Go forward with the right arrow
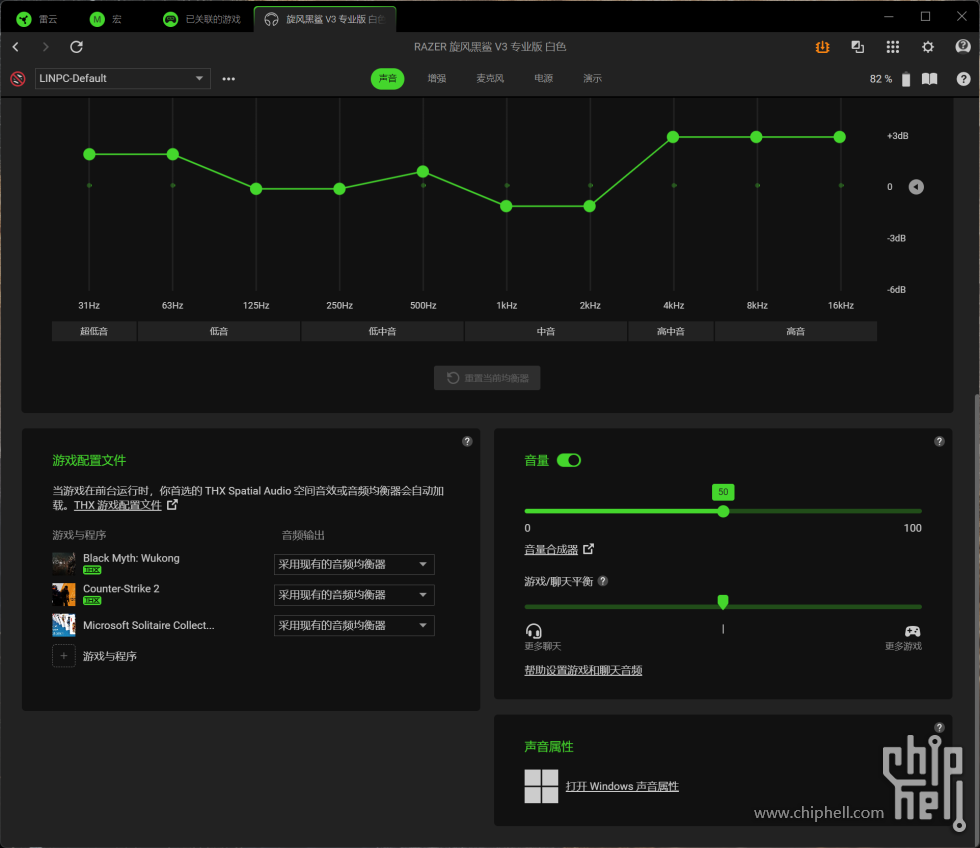This screenshot has height=848, width=980. pos(45,47)
